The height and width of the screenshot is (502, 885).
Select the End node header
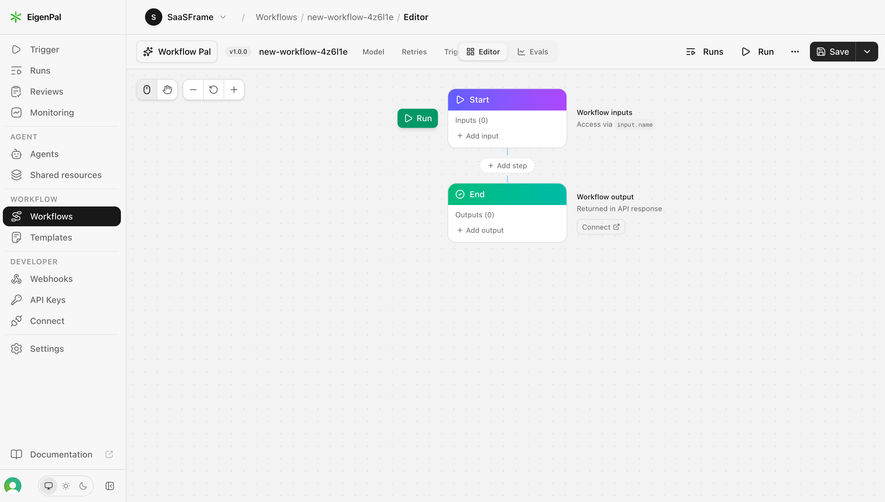(507, 194)
